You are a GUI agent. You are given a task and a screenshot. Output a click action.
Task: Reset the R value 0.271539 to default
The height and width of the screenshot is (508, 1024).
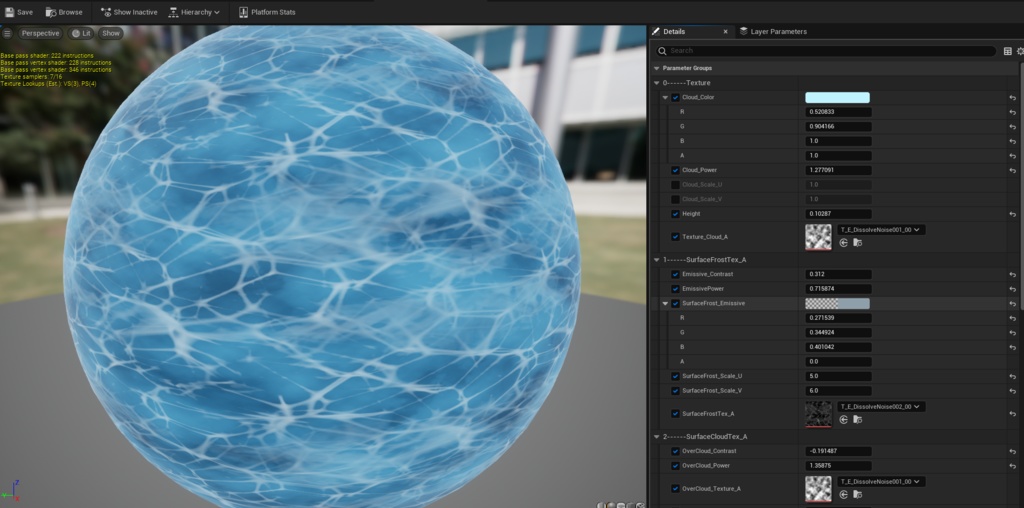[x=1012, y=318]
